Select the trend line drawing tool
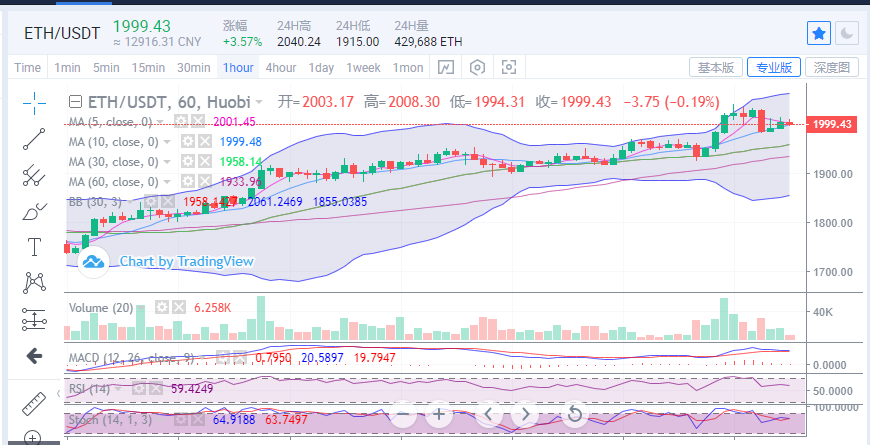 pyautogui.click(x=34, y=139)
